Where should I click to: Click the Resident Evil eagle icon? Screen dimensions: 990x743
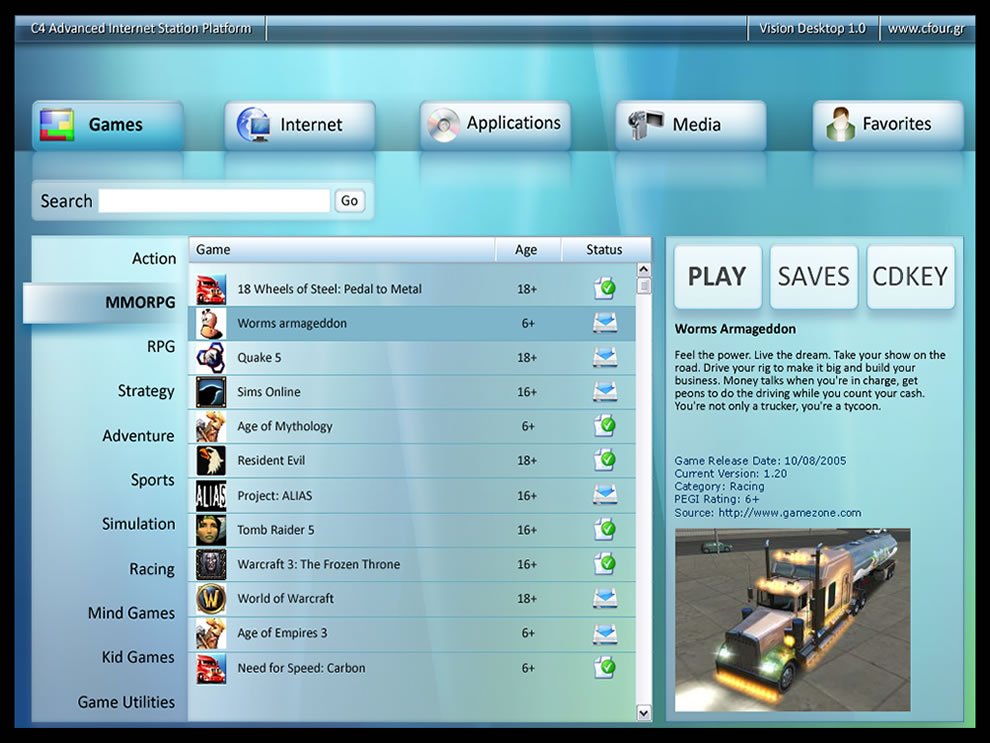point(211,461)
